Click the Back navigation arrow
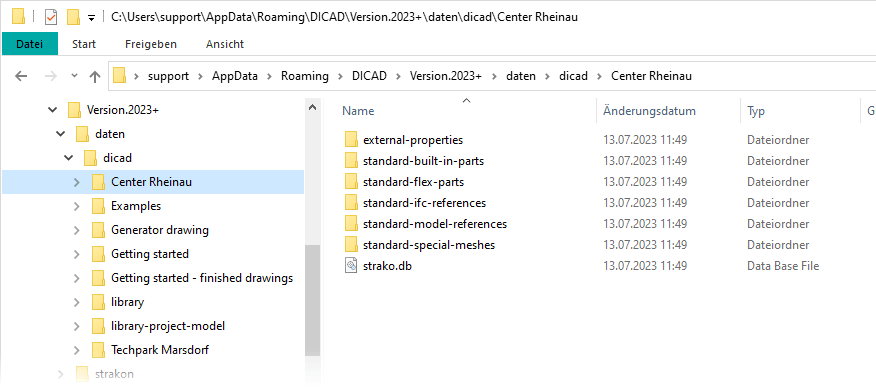 click(21, 76)
